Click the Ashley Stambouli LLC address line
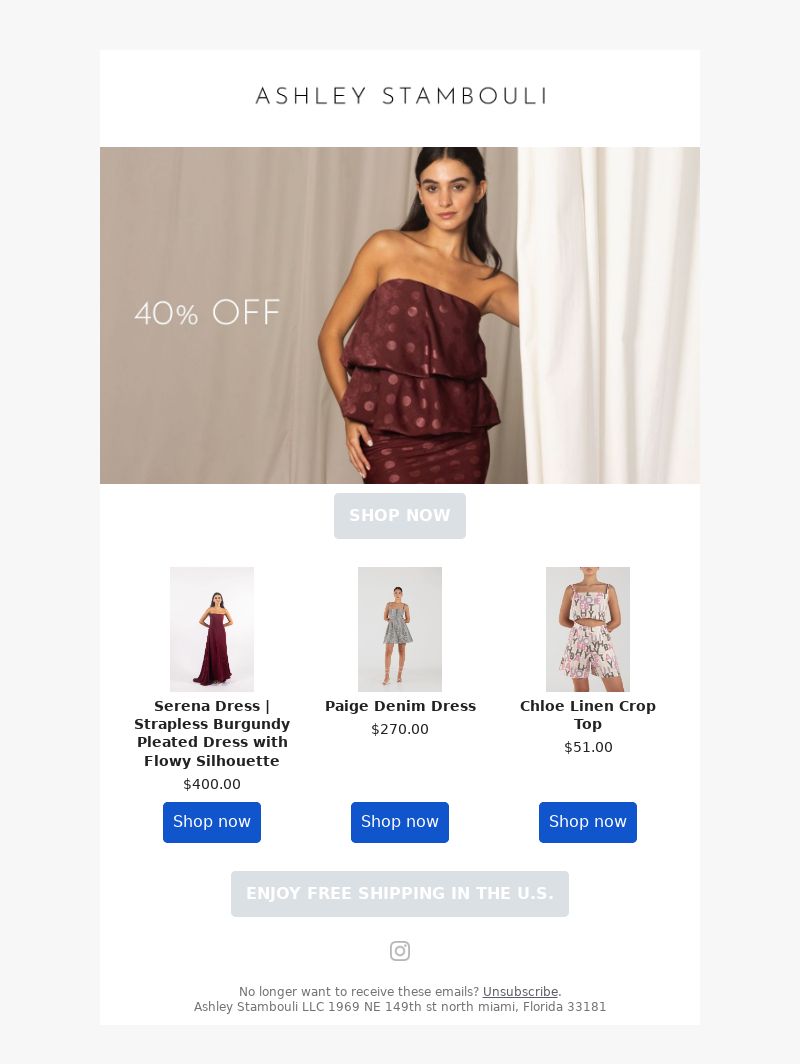The height and width of the screenshot is (1064, 800). click(400, 1006)
